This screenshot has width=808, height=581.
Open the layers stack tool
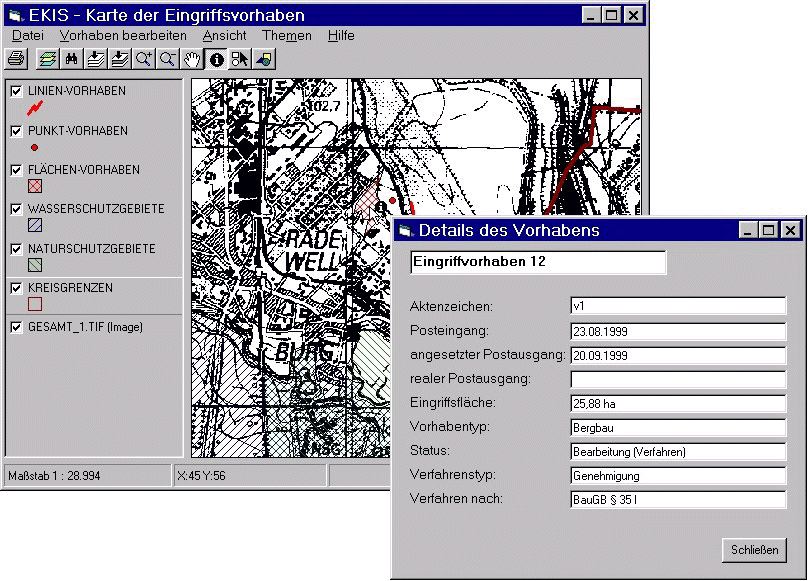click(x=47, y=59)
